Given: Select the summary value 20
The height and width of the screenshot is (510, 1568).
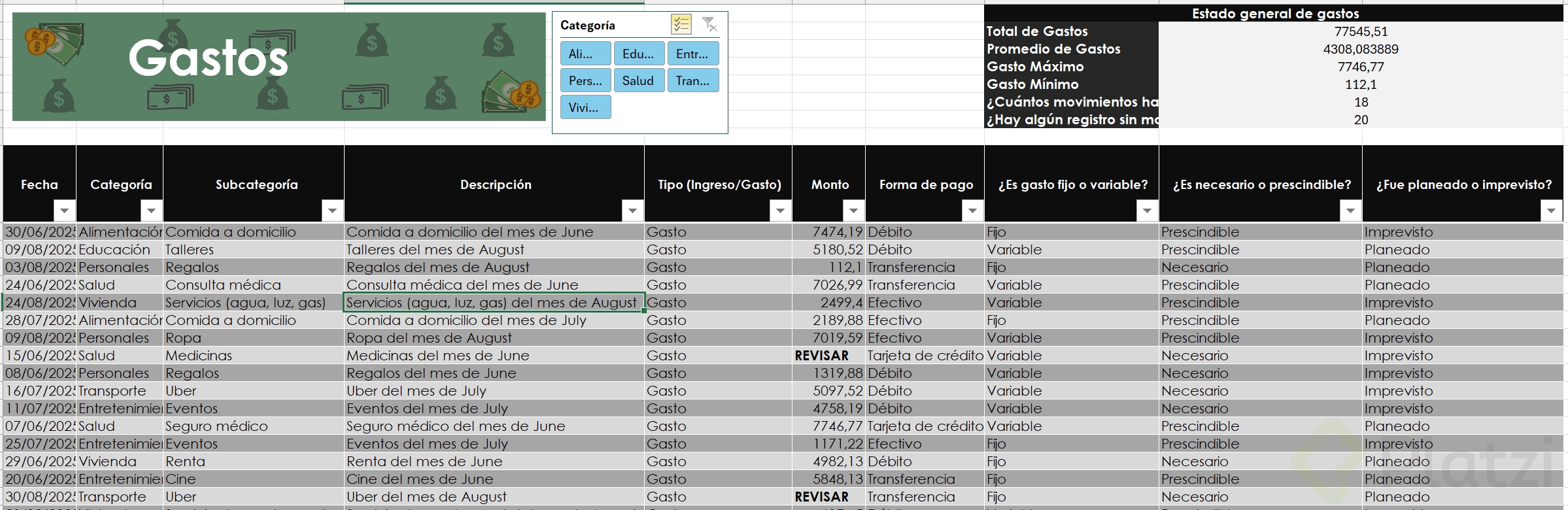Looking at the screenshot, I should pos(1361,120).
